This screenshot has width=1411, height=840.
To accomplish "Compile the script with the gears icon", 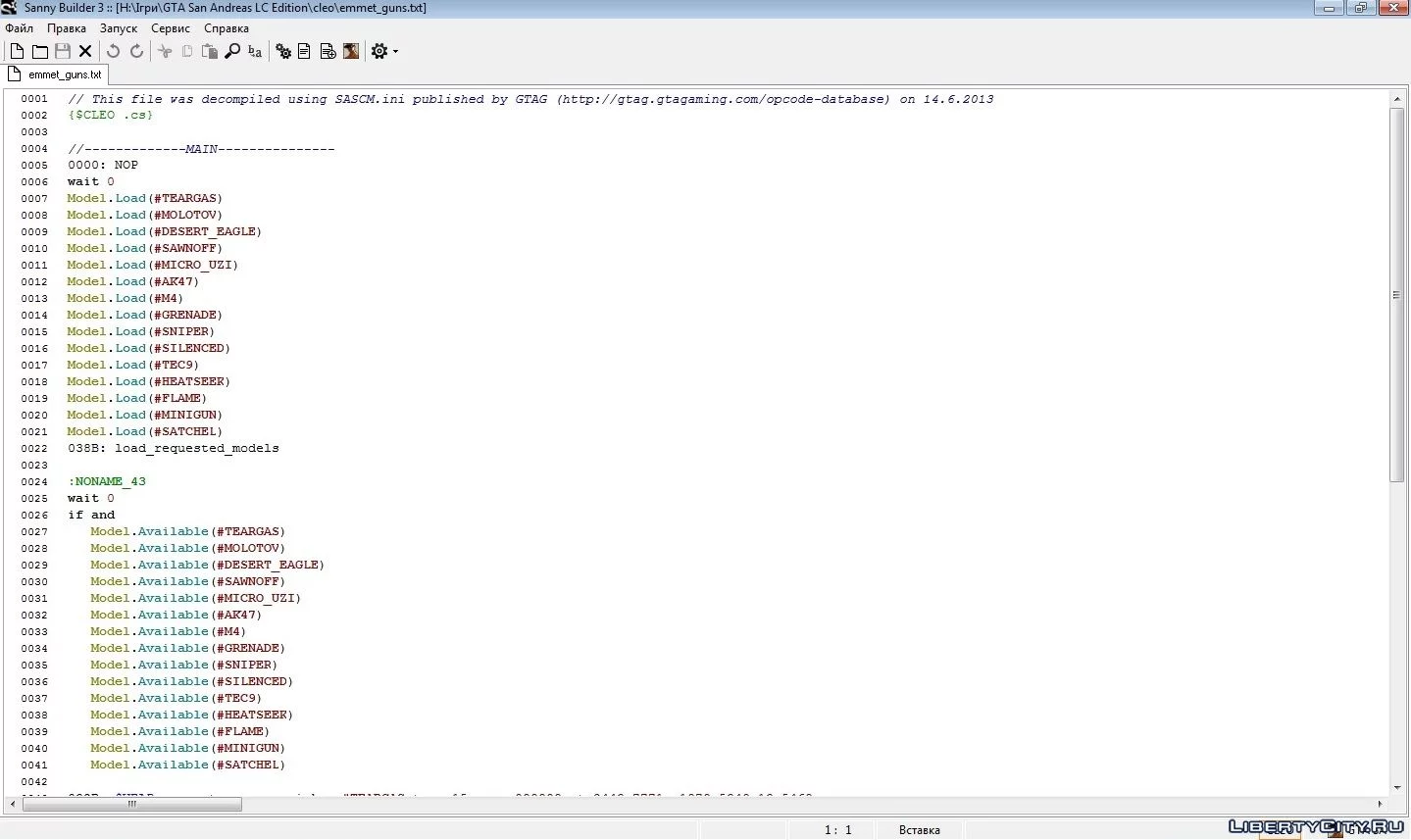I will pos(283,51).
